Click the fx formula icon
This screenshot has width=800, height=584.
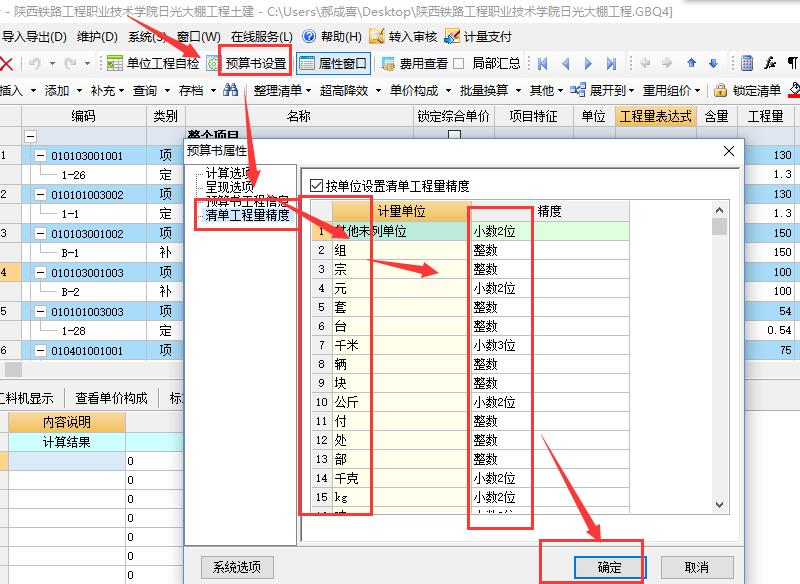point(770,63)
